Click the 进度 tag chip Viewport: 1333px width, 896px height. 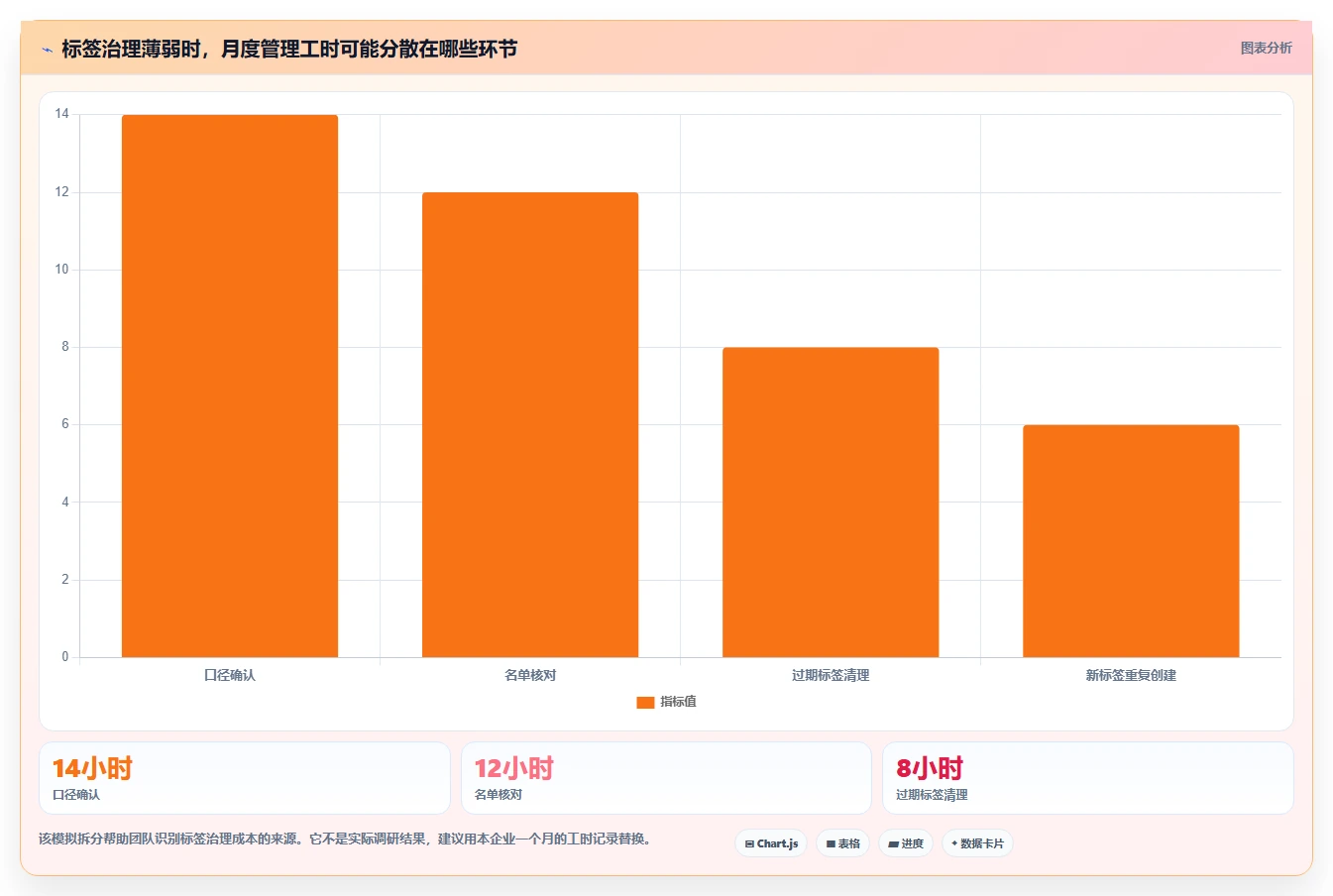pyautogui.click(x=906, y=843)
